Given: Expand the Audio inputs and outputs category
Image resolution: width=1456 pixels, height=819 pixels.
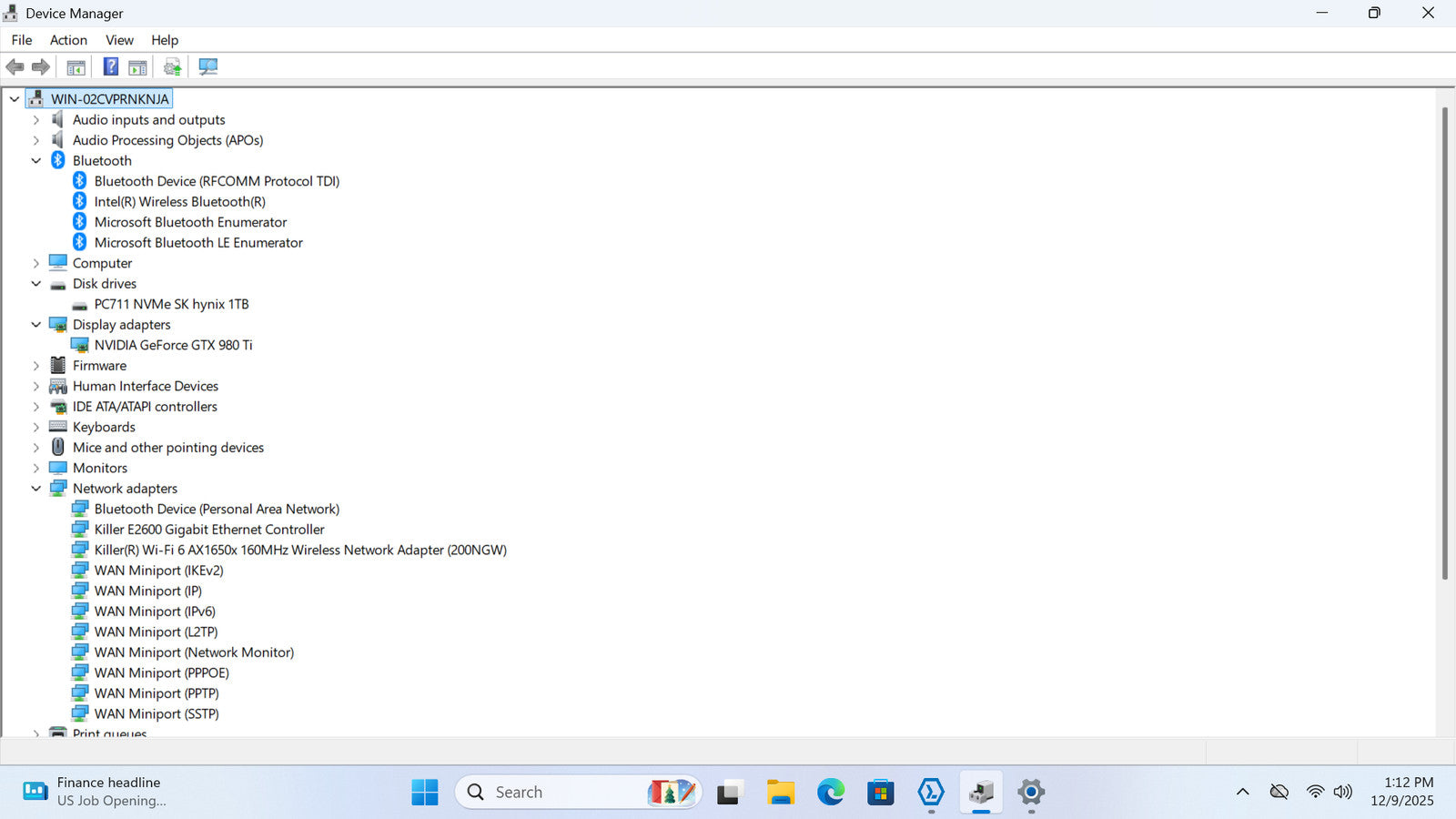Looking at the screenshot, I should click(x=36, y=119).
